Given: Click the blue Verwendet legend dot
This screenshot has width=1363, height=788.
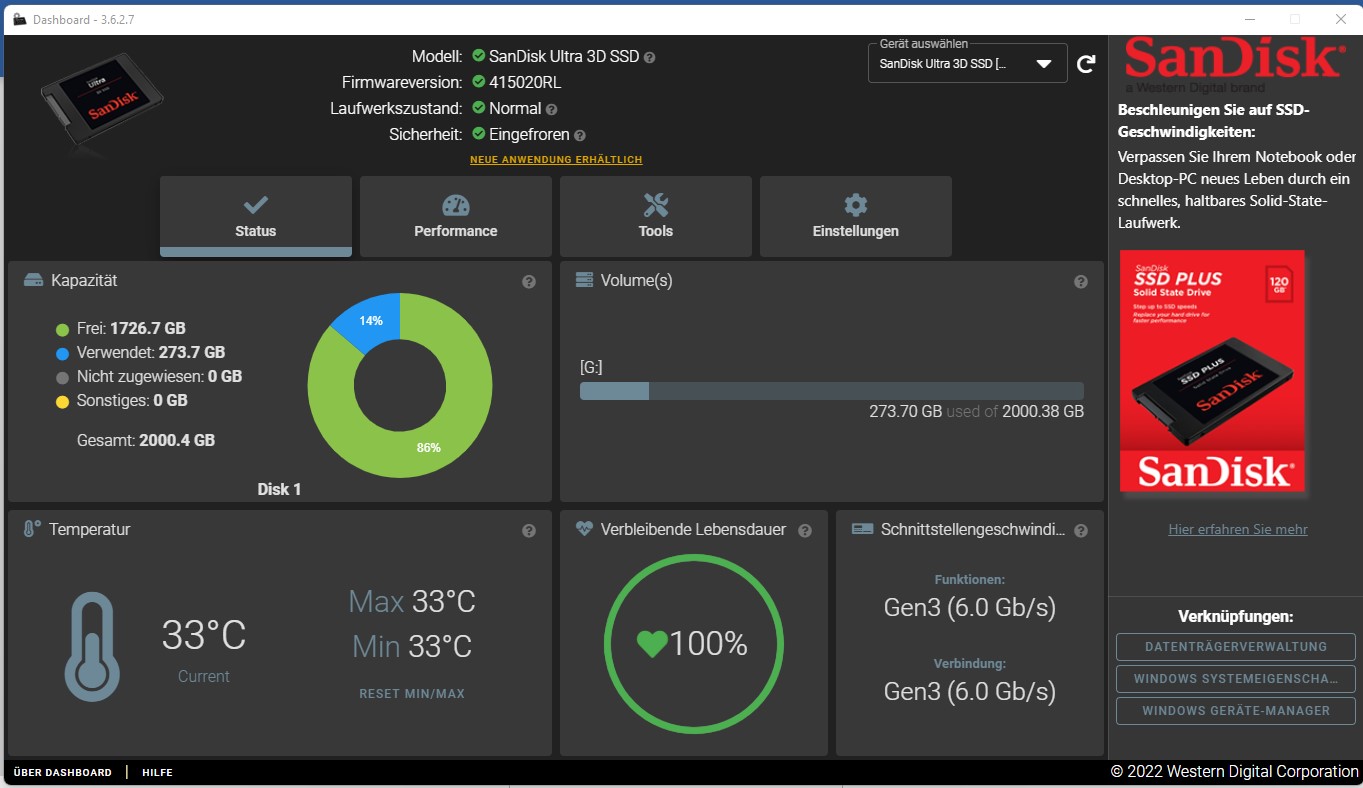Looking at the screenshot, I should pos(62,353).
